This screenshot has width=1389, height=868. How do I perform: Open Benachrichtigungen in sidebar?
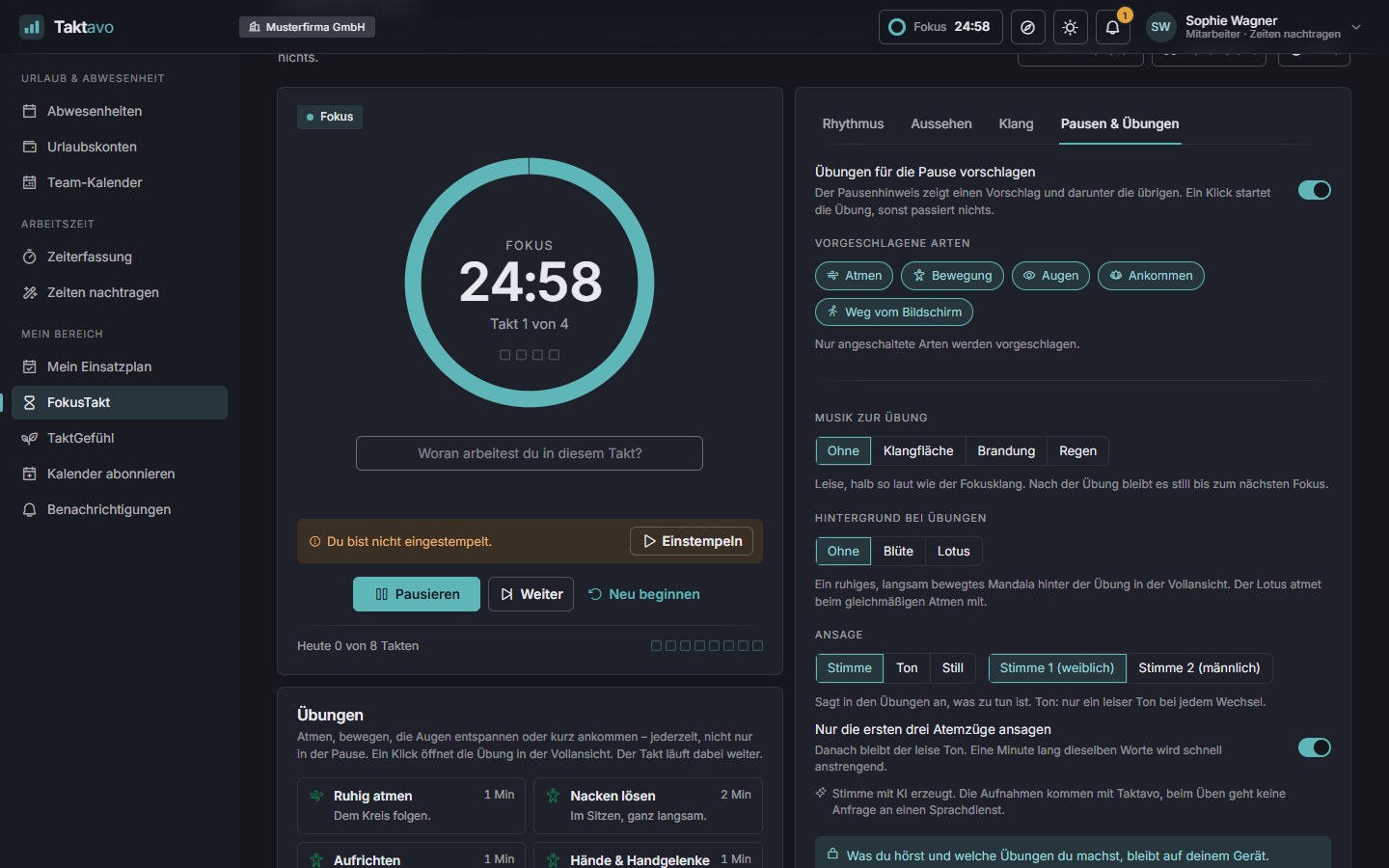pyautogui.click(x=120, y=509)
